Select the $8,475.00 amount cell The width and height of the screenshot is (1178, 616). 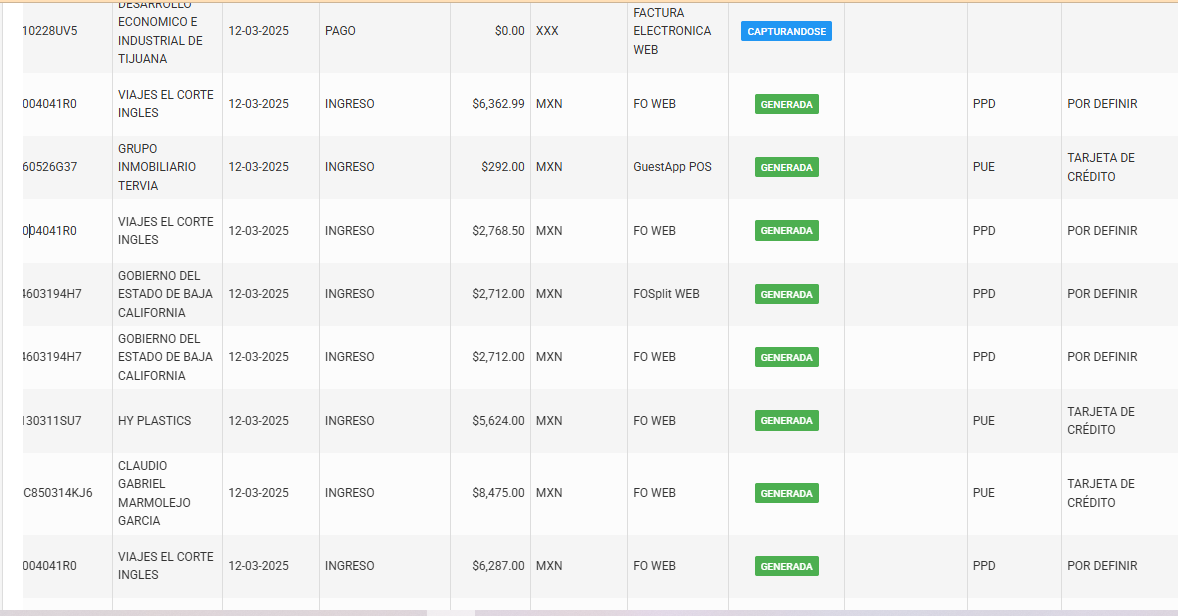pyautogui.click(x=498, y=493)
